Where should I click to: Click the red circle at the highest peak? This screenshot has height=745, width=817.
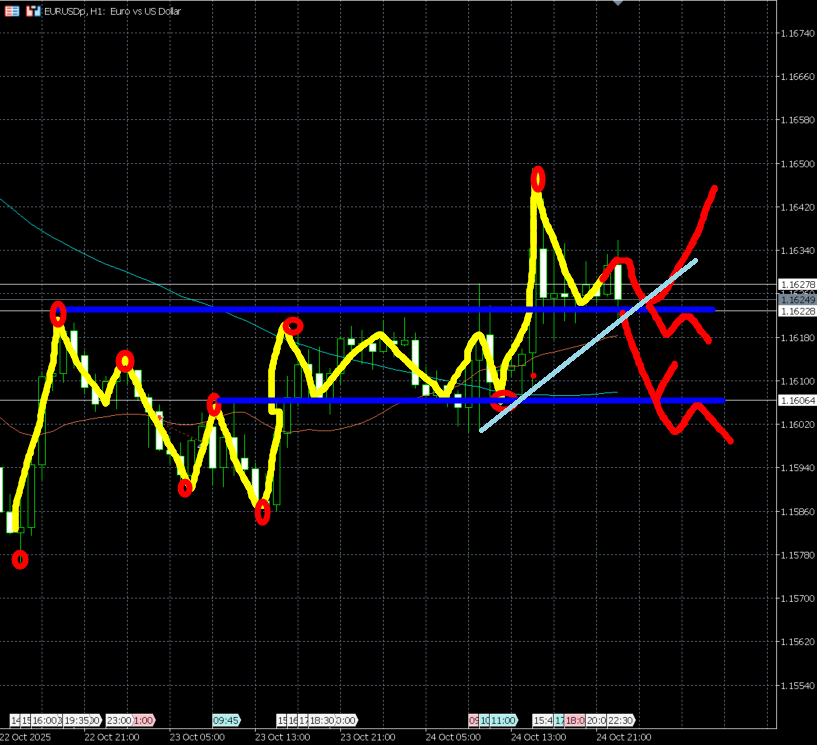coord(538,179)
